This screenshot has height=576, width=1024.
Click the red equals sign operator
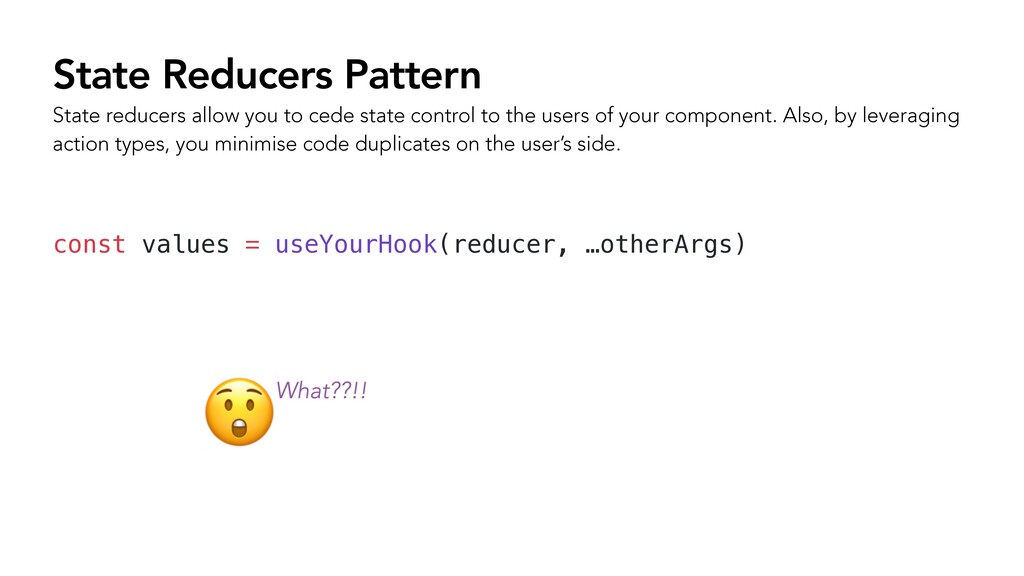click(x=253, y=245)
